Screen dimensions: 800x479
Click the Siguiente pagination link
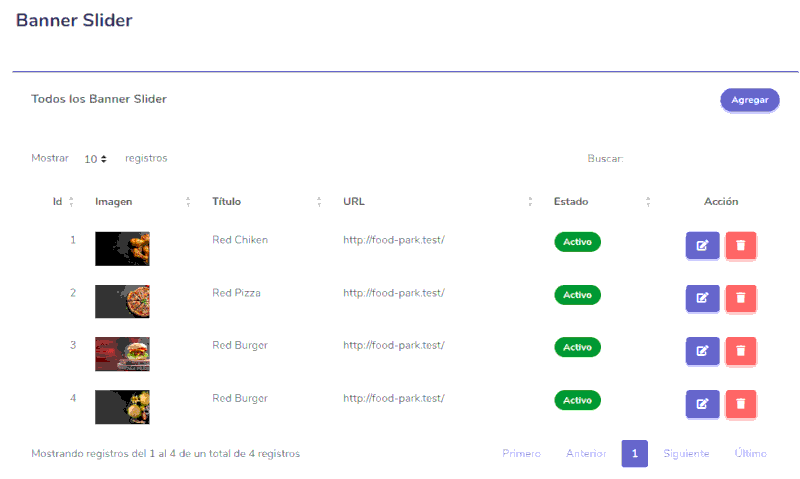coord(686,453)
